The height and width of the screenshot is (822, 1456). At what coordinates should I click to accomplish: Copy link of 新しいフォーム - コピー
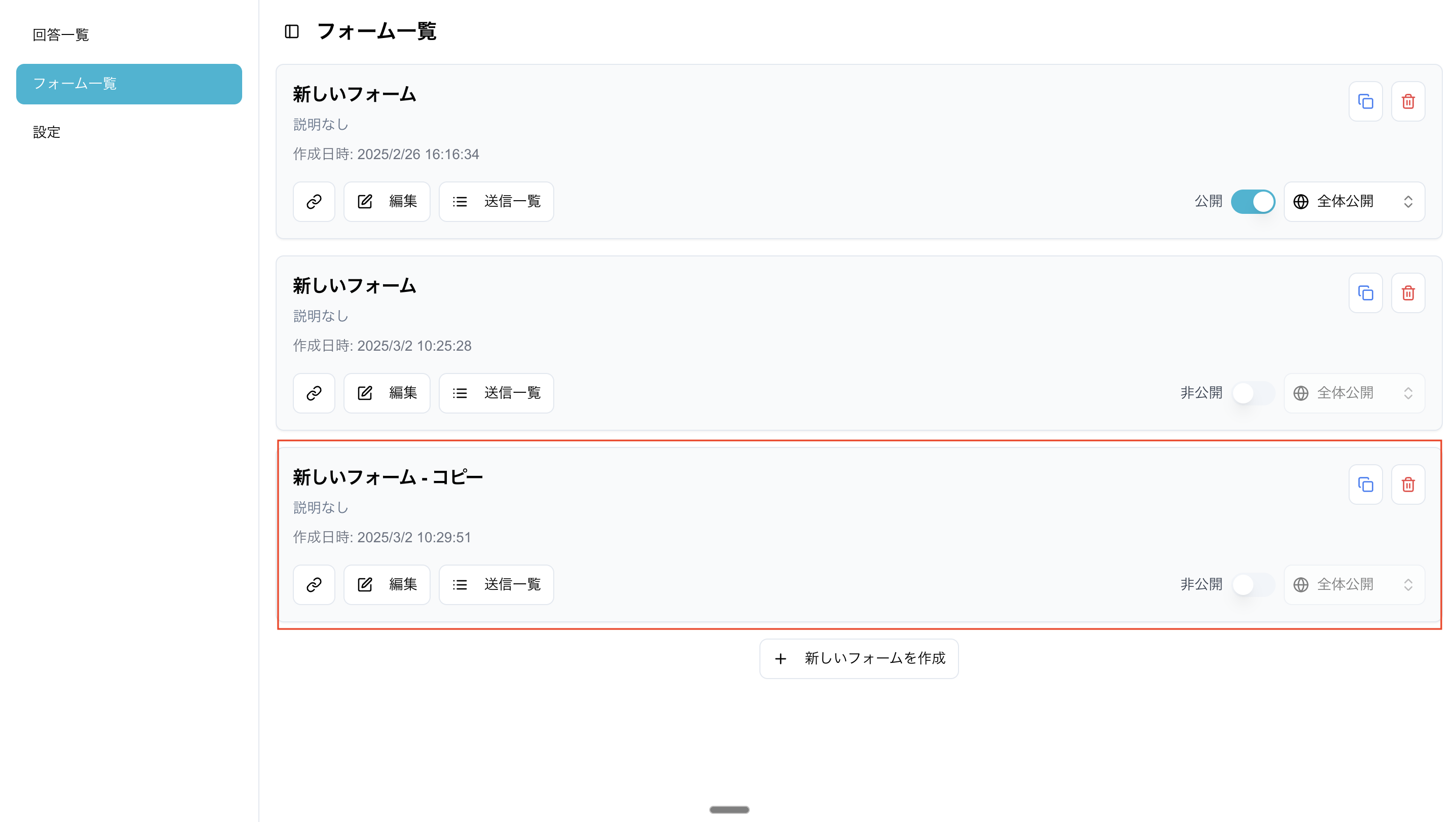click(x=314, y=584)
